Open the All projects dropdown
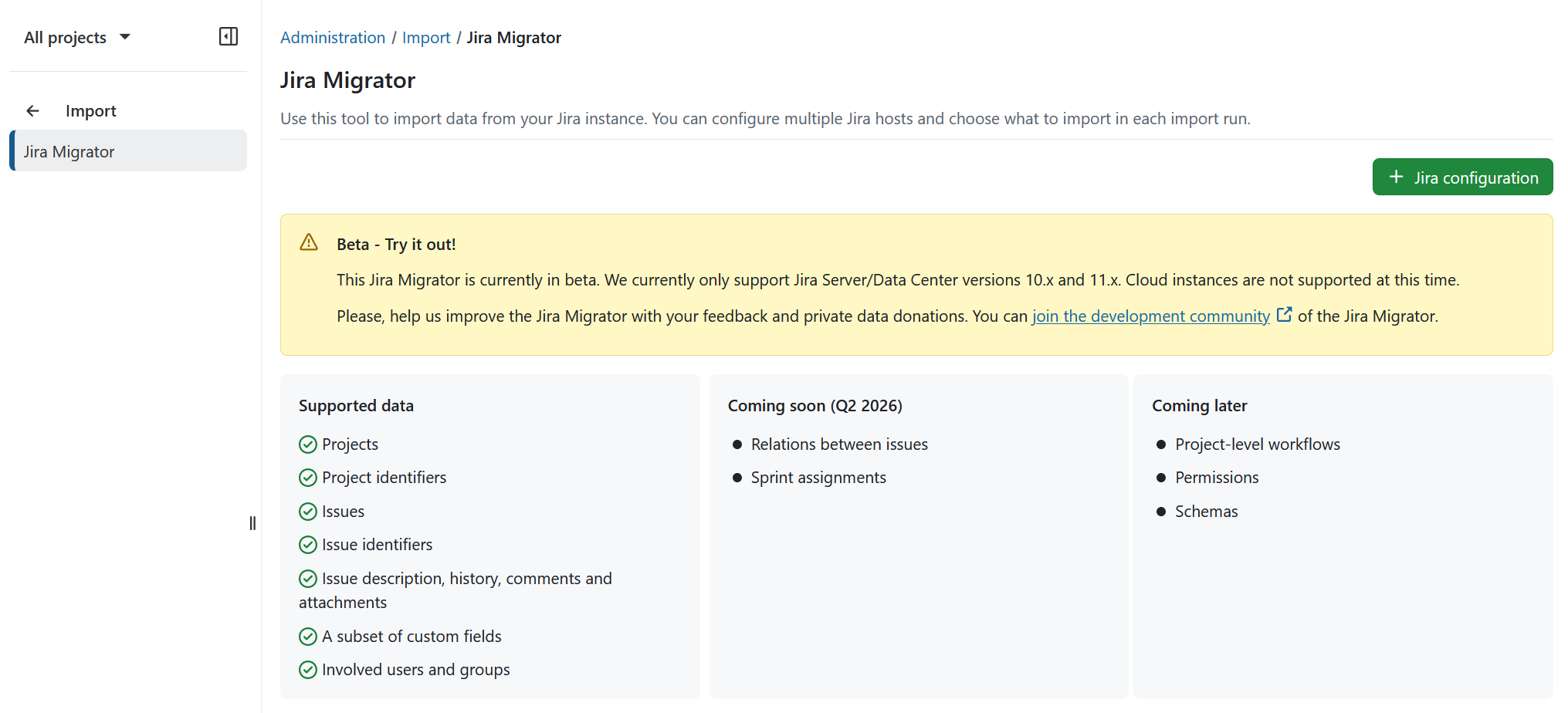The width and height of the screenshot is (1568, 713). (77, 37)
